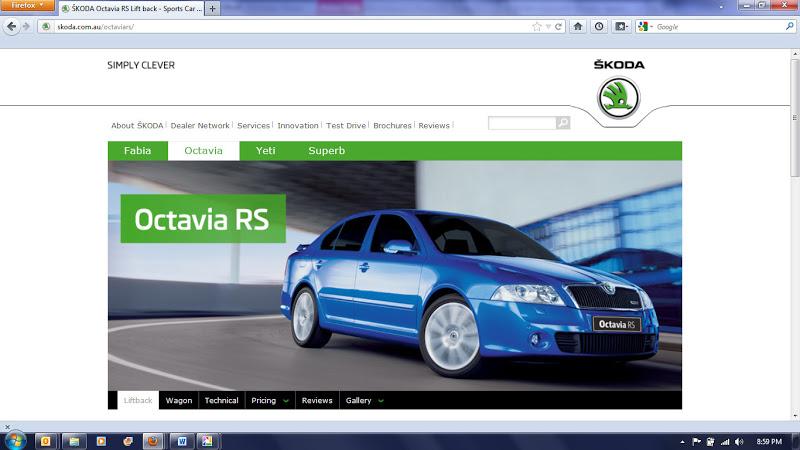Open the Firefox menu button
Screen dimensions: 800x450
[27, 6]
